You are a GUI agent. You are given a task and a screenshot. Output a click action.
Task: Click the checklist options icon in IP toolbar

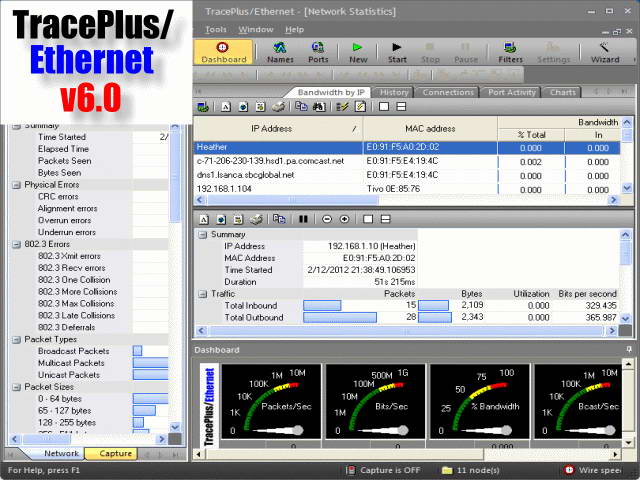342,107
